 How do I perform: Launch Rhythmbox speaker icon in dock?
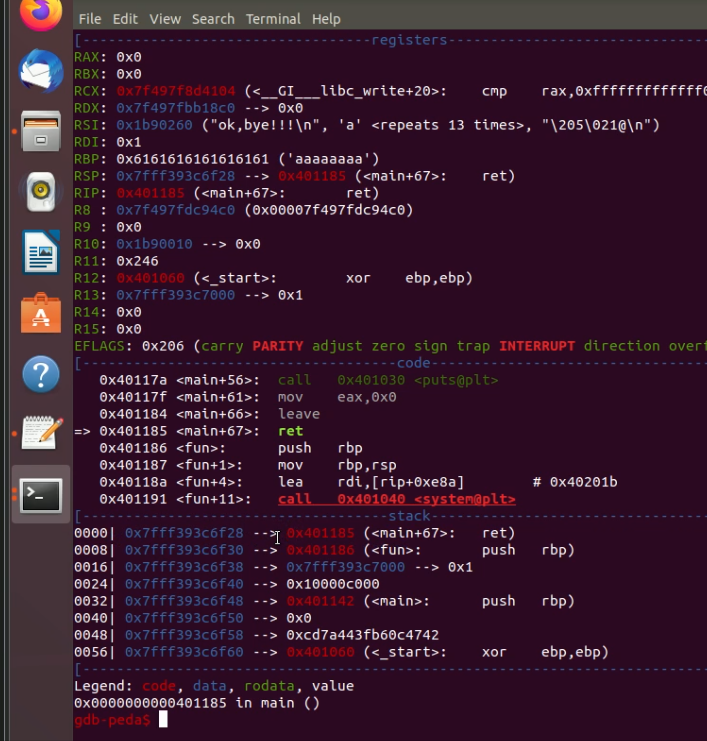tap(40, 191)
